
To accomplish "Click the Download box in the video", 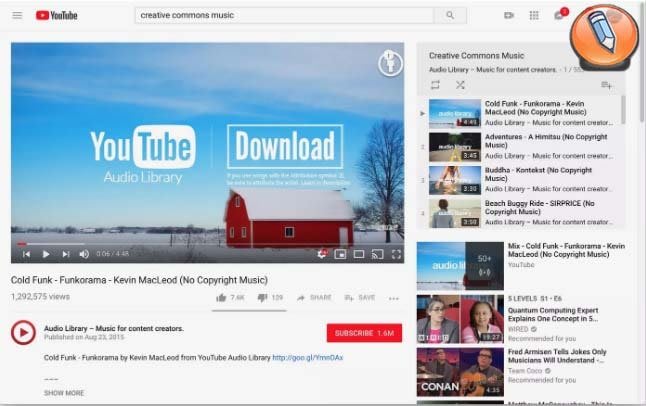I will pyautogui.click(x=285, y=146).
